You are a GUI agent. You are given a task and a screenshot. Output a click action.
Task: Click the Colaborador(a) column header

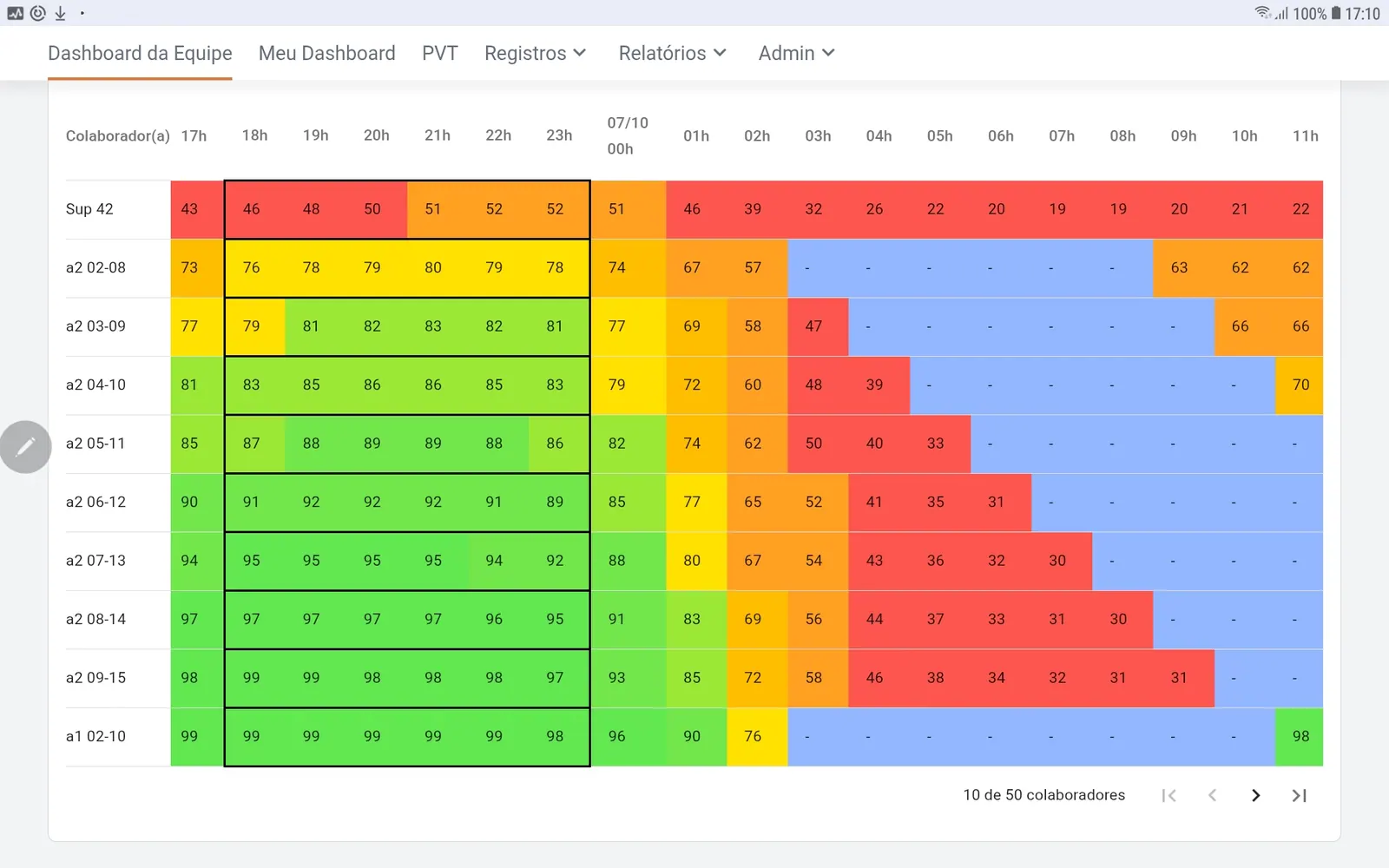pos(118,135)
